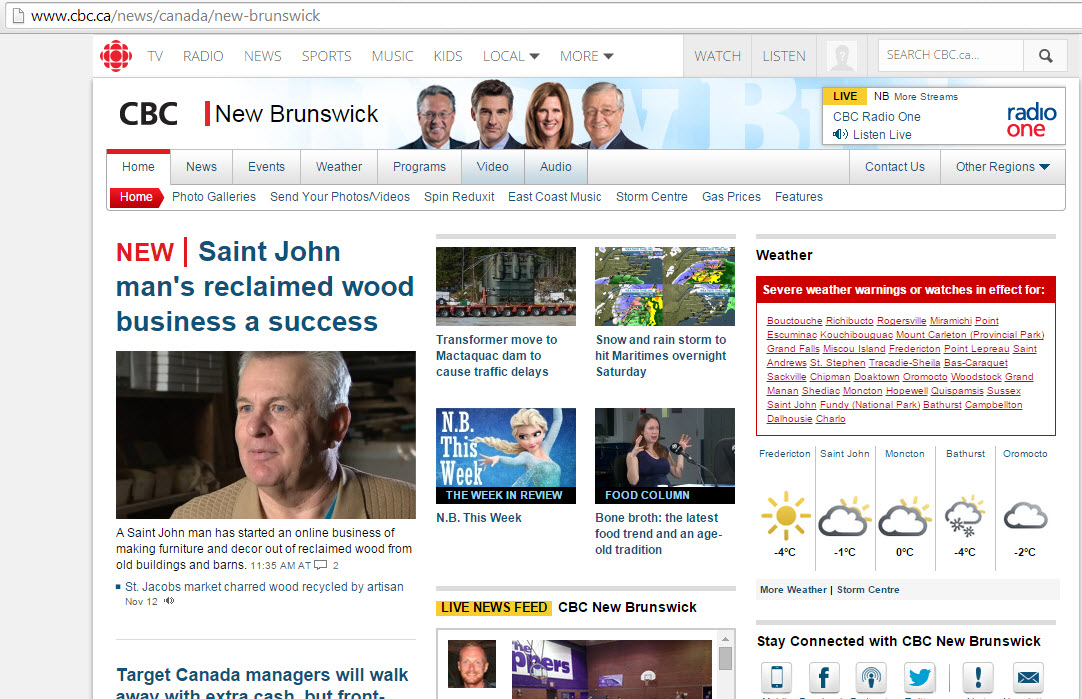
Task: Open the Facebook icon under Stay Connected
Action: 823,677
